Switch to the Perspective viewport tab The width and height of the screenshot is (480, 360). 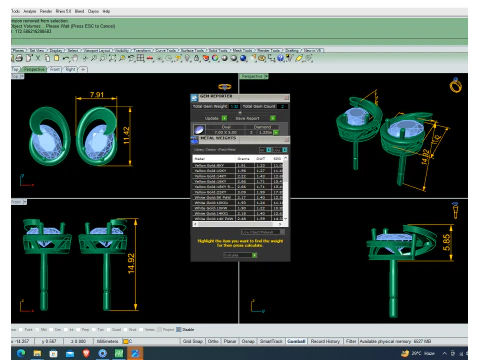coord(34,69)
